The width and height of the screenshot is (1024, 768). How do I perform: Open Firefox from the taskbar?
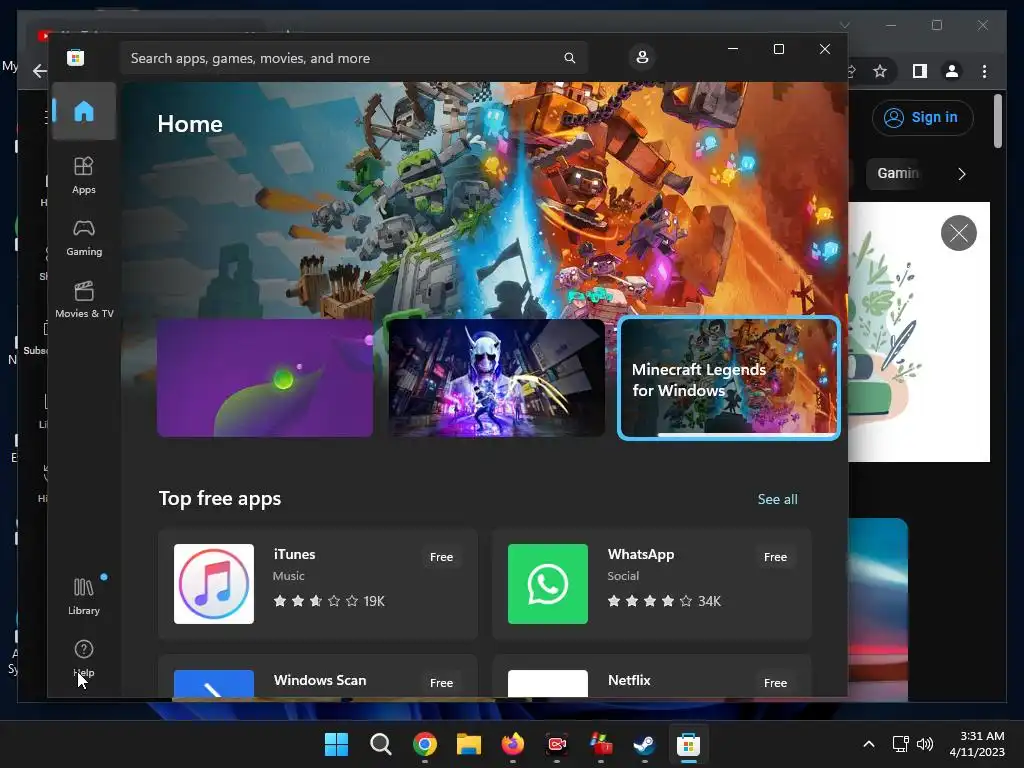click(x=513, y=744)
